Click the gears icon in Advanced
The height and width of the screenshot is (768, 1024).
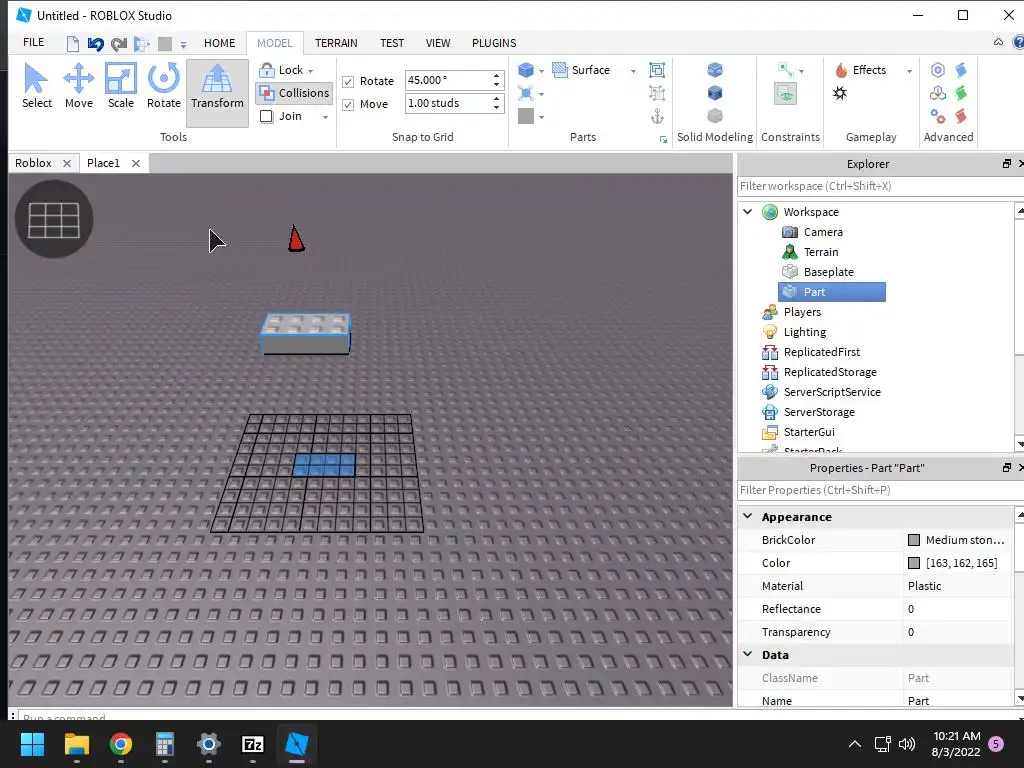(x=938, y=116)
